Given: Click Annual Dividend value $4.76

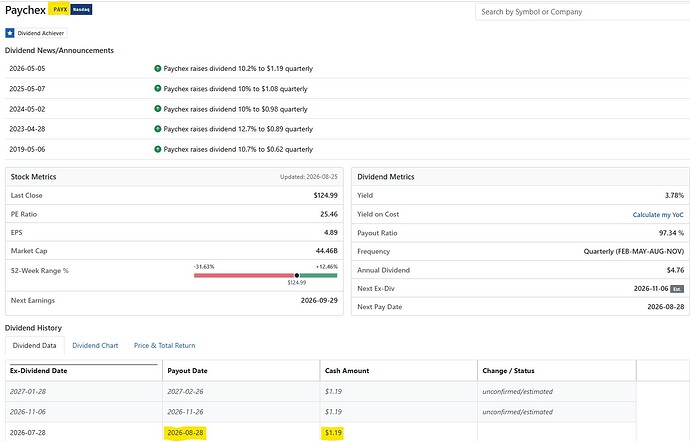Looking at the screenshot, I should [x=675, y=270].
